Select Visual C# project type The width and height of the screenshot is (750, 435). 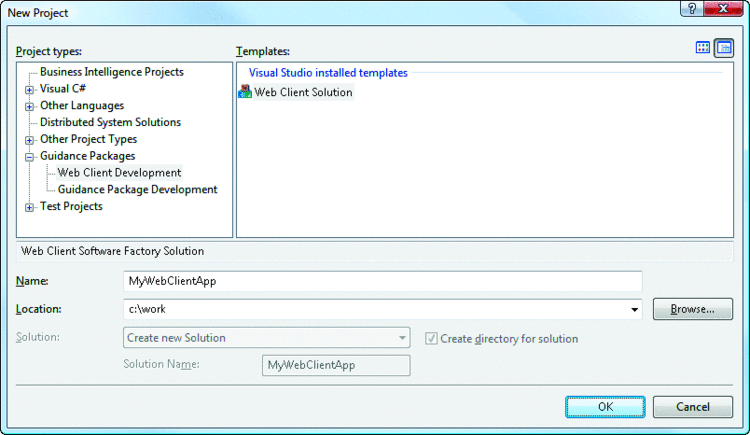pos(63,89)
